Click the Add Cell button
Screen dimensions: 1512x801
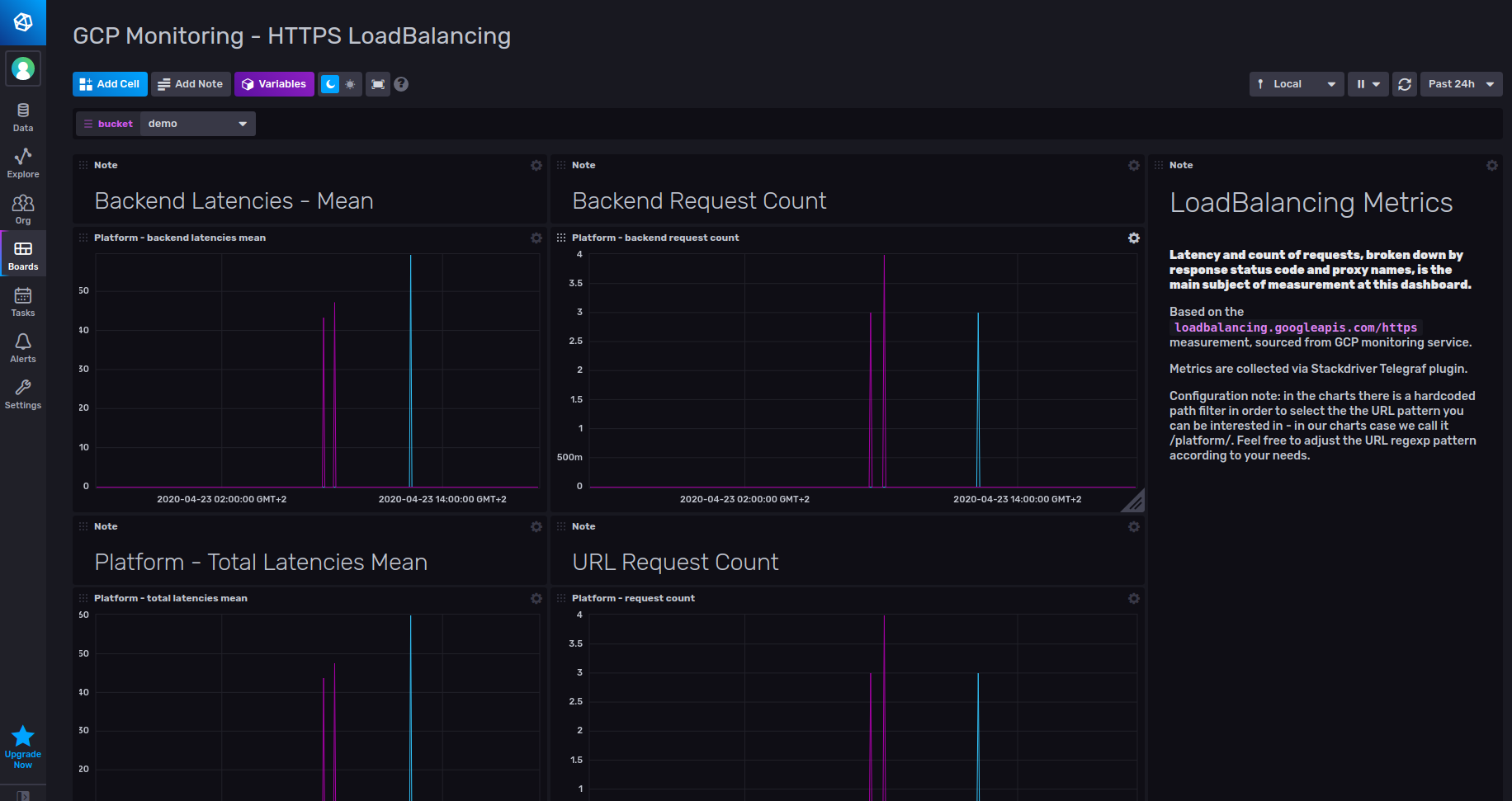[x=110, y=84]
